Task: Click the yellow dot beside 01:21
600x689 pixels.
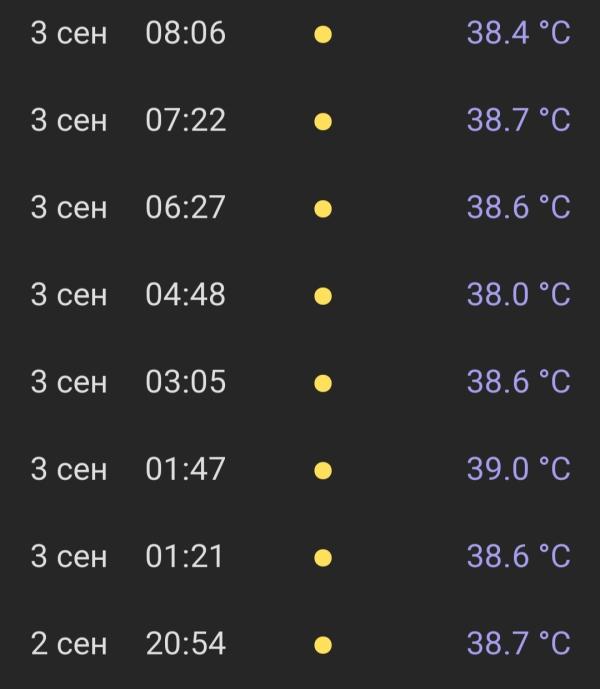Action: point(323,558)
